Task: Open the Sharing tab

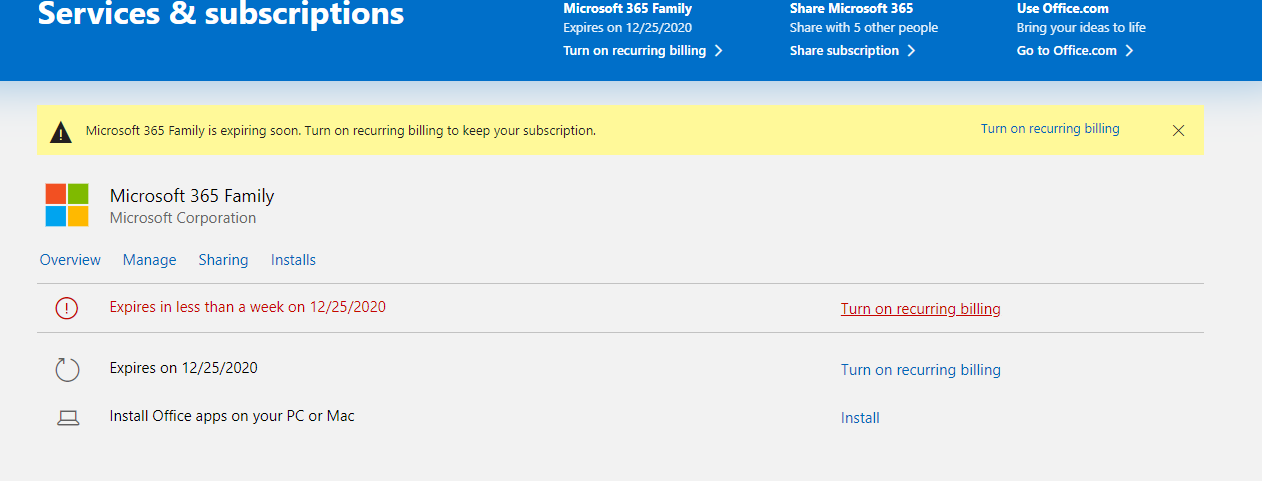Action: point(223,260)
